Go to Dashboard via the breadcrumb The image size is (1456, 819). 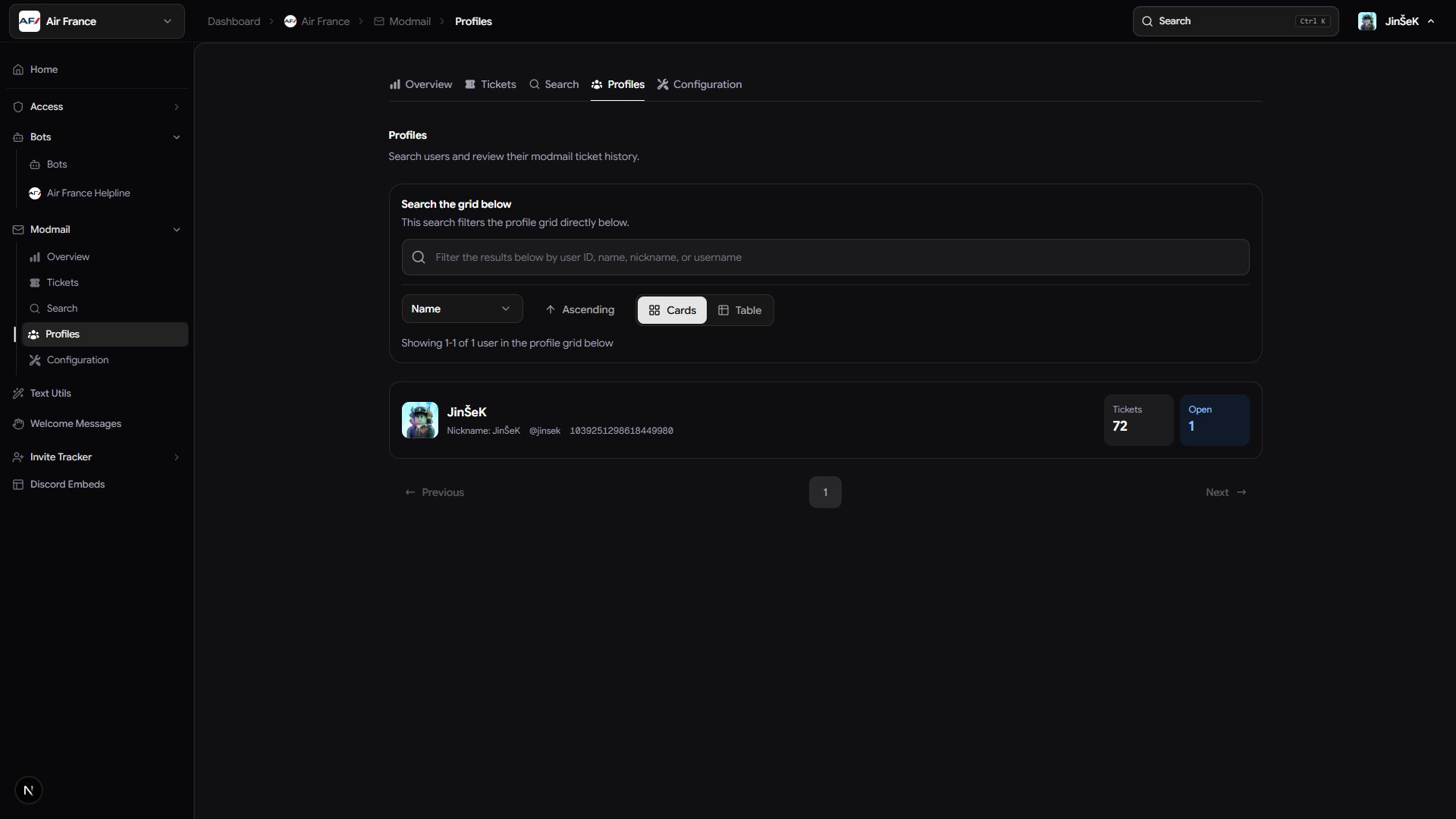(234, 21)
